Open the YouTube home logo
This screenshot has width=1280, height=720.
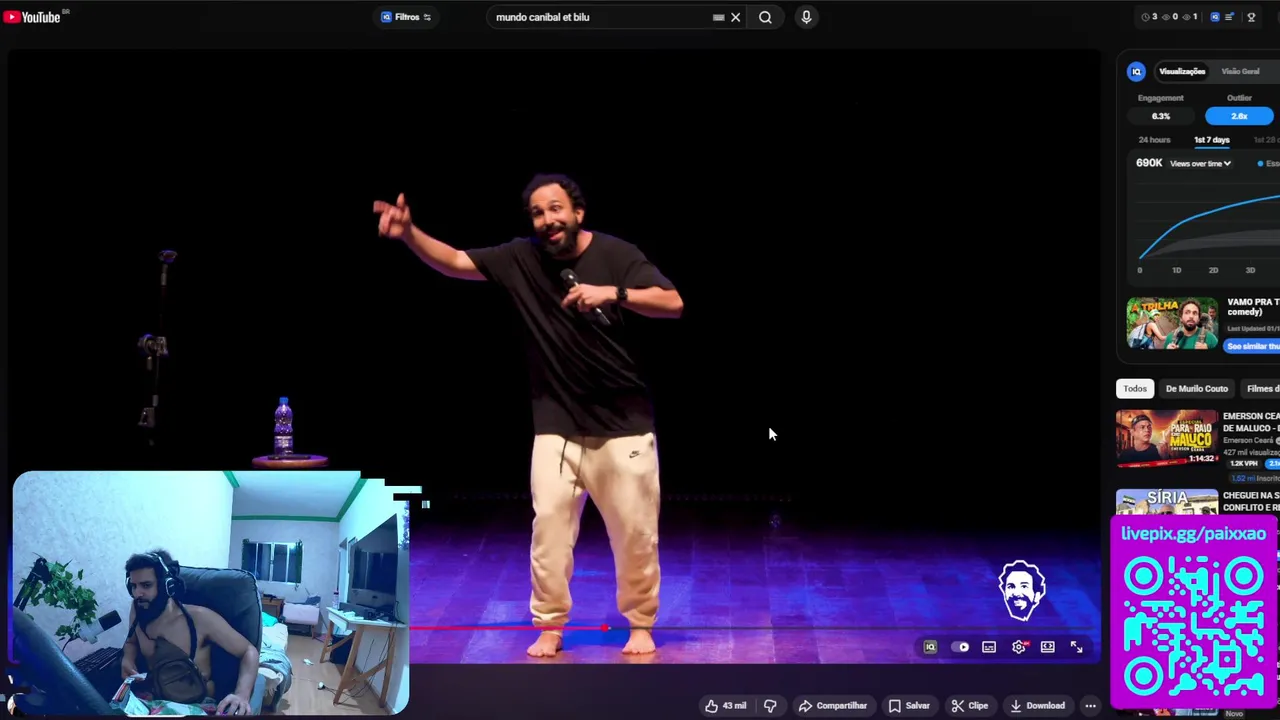tap(32, 17)
